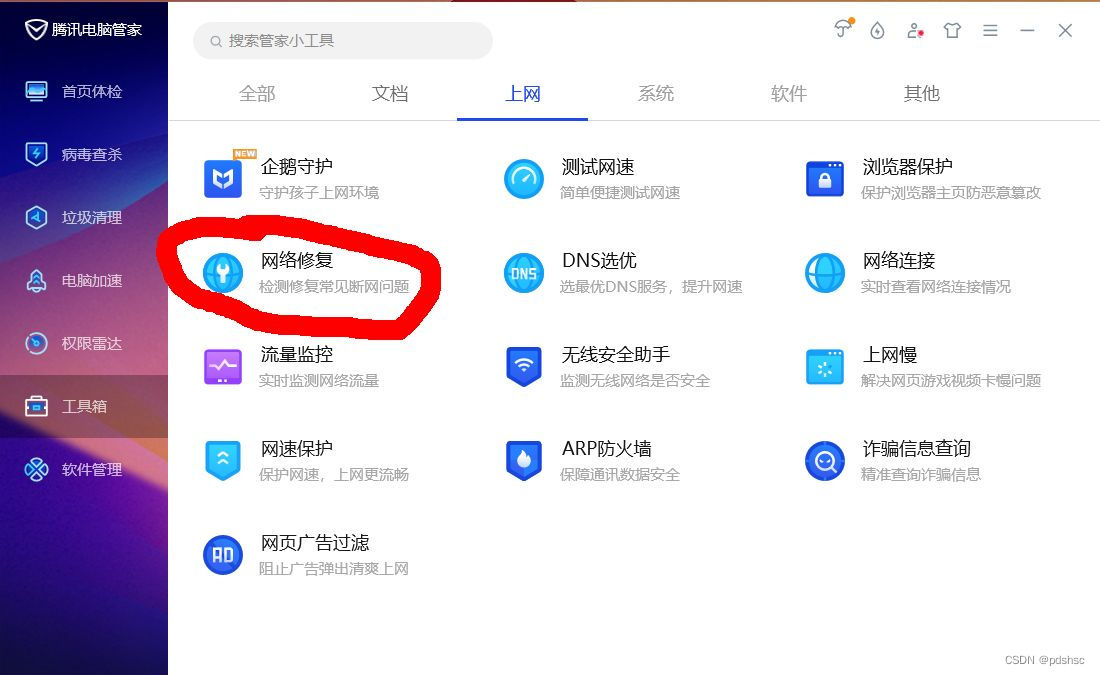Image resolution: width=1100 pixels, height=675 pixels.
Task: Click description 选最优DNS服务，提升网速
Action: click(651, 286)
